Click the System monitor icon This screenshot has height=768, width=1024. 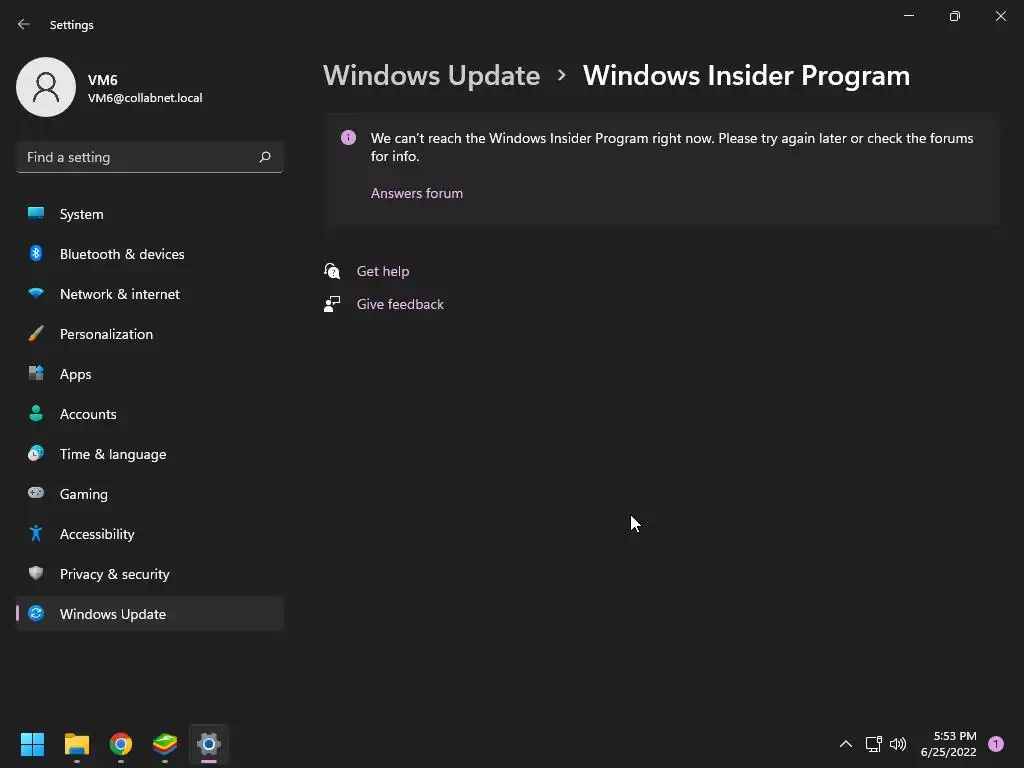tap(36, 213)
